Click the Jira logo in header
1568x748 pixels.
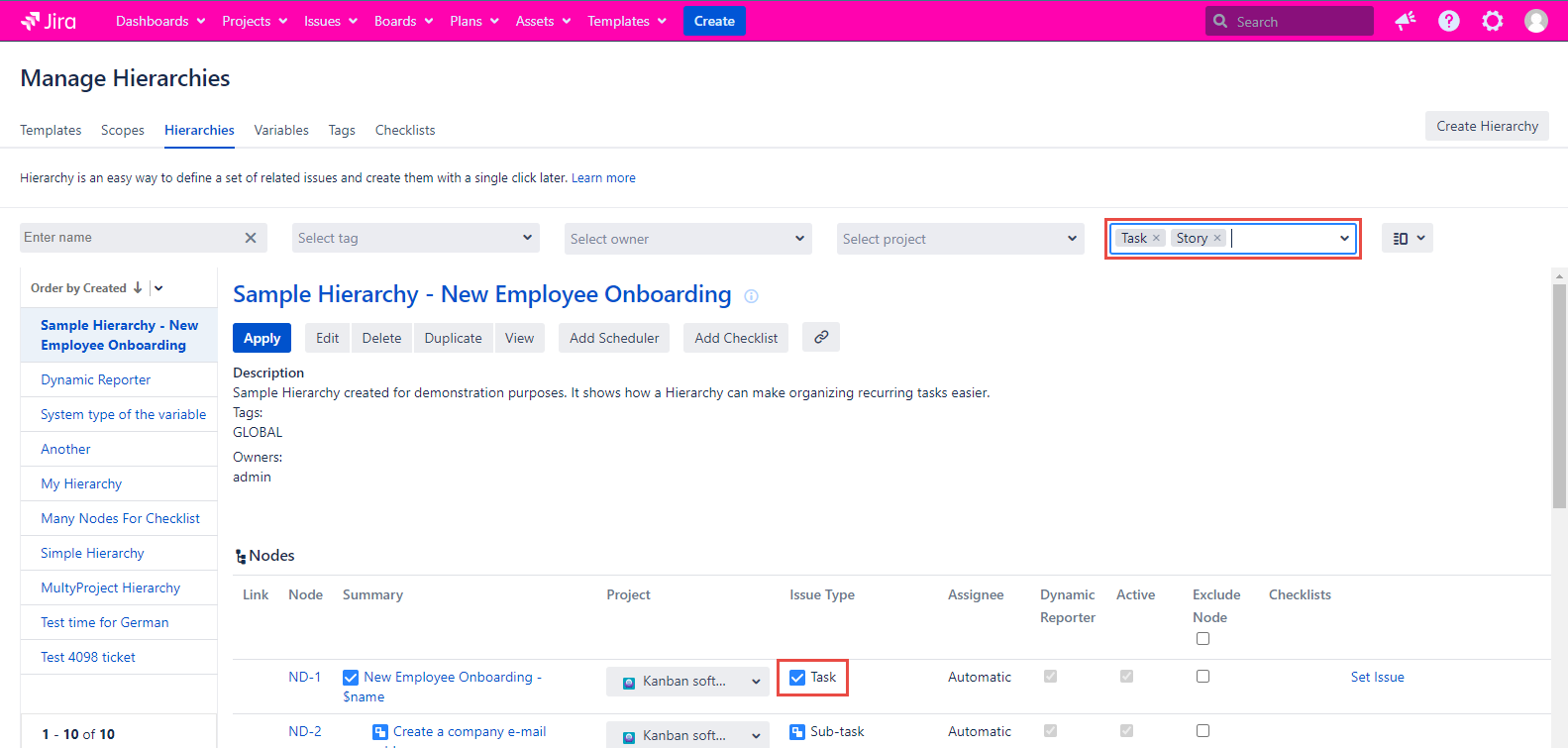point(49,21)
